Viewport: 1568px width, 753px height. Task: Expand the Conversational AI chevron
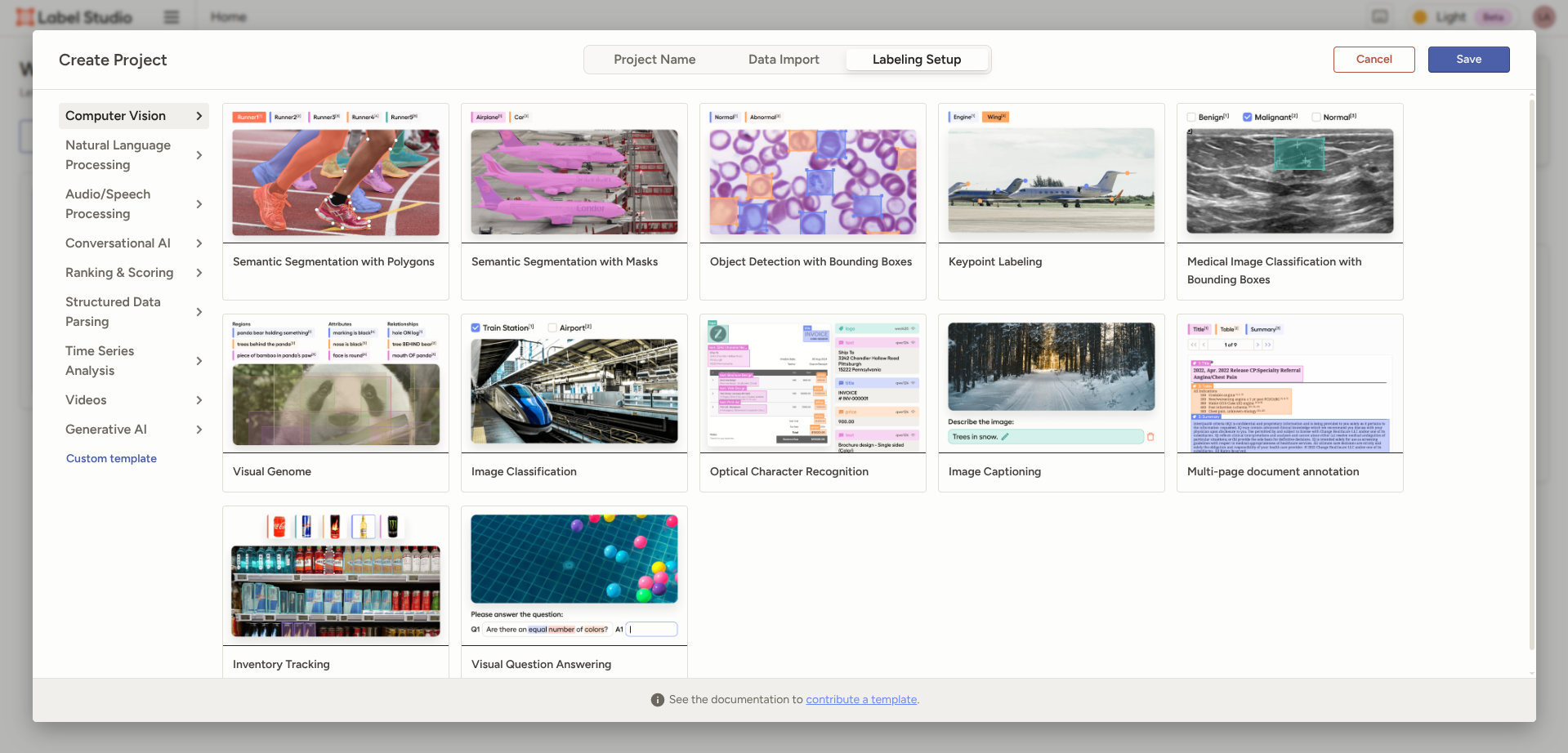(199, 243)
